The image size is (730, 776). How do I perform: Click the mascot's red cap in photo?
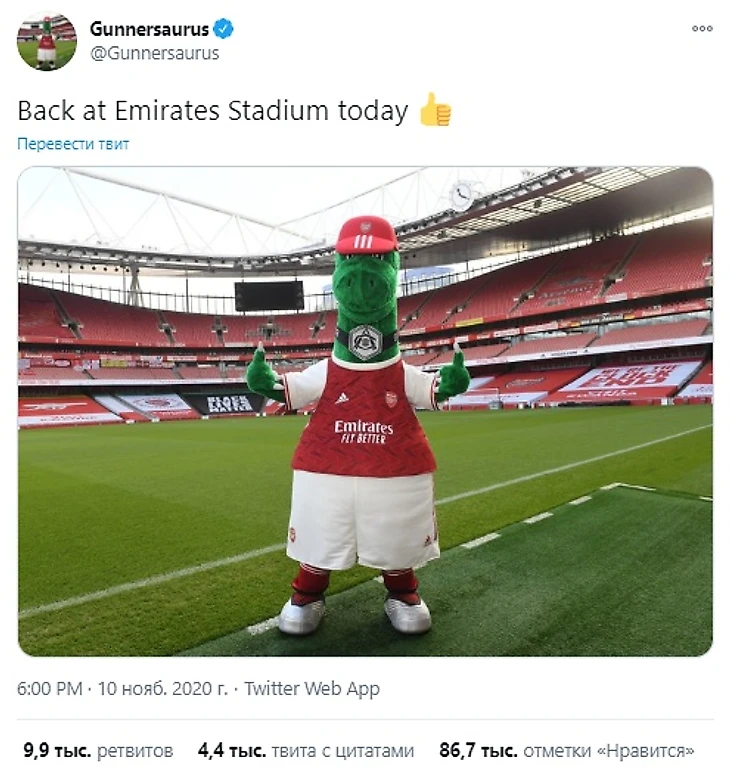(x=365, y=236)
